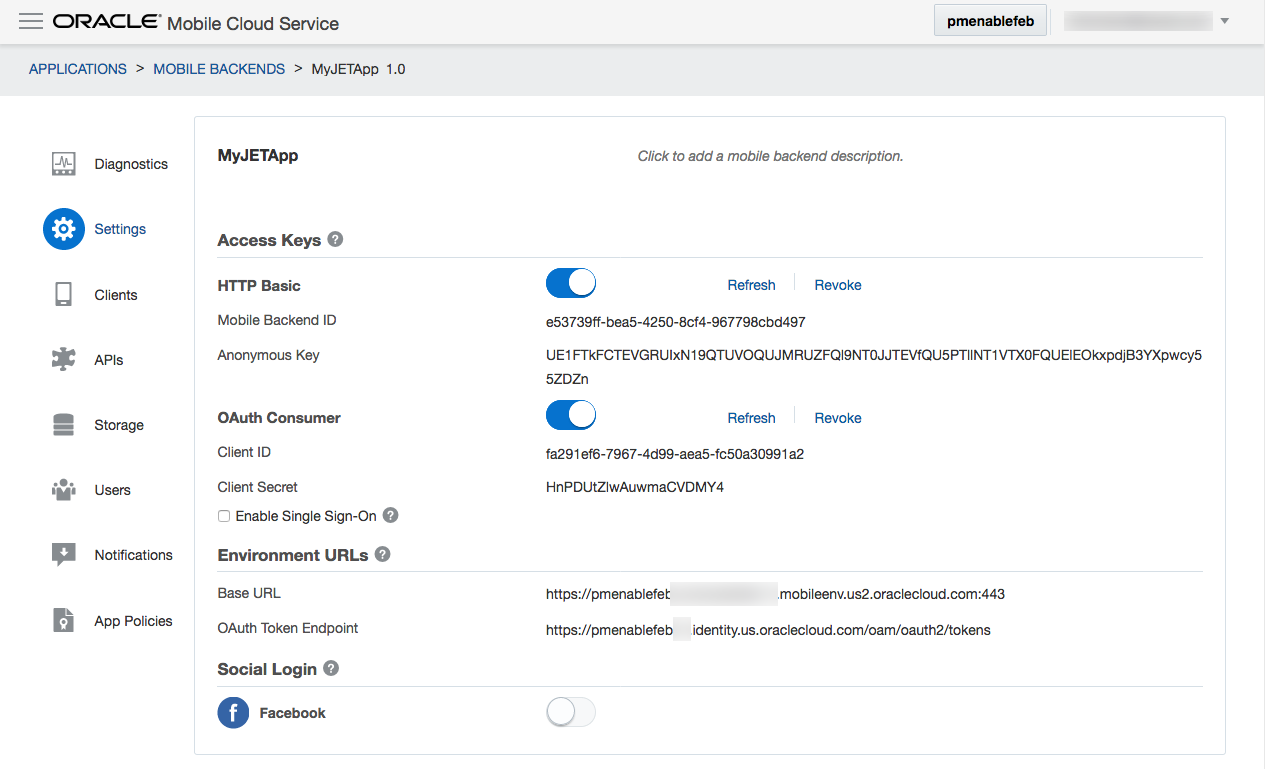Check the Enable Single Sign-On checkbox

coord(224,516)
